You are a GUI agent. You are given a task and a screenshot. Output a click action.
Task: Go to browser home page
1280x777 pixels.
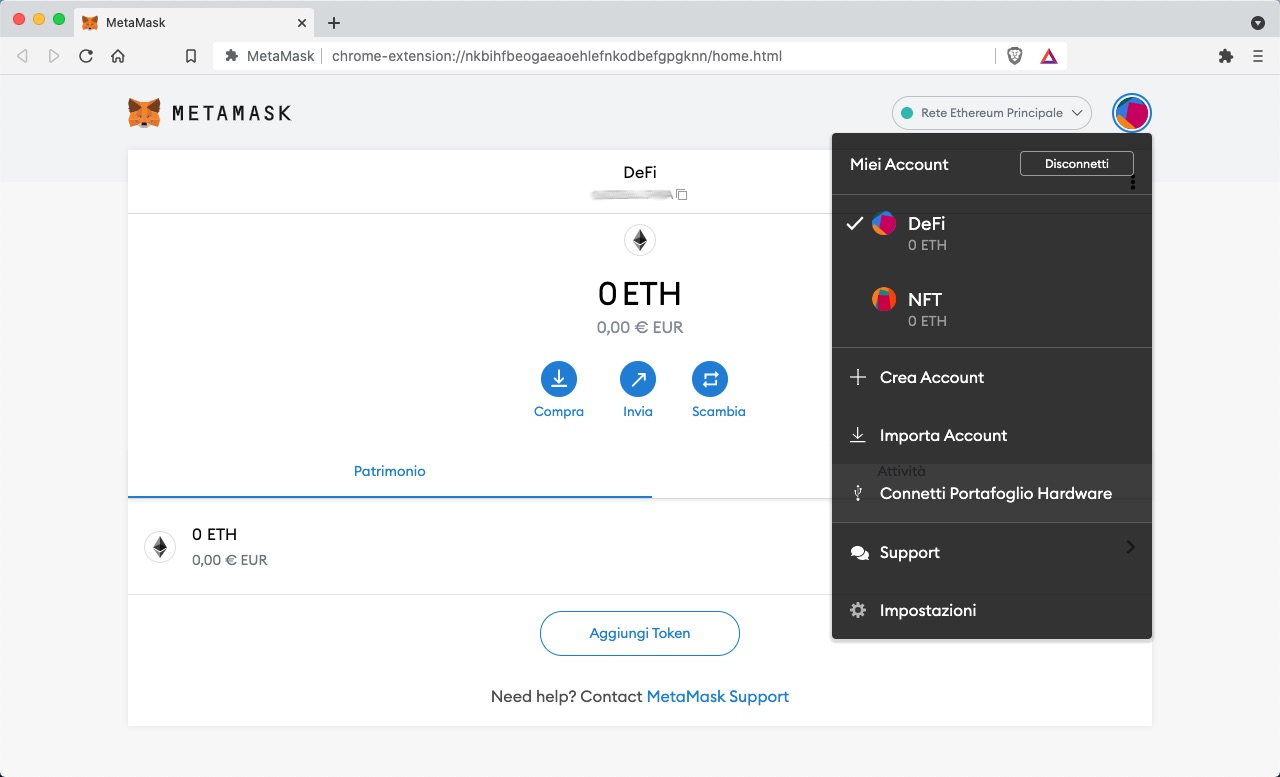coord(118,56)
